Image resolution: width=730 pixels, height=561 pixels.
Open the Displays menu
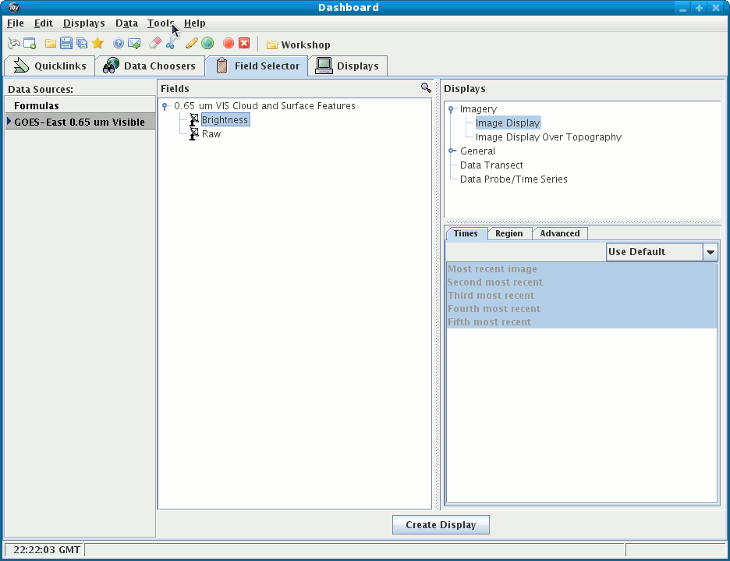(83, 23)
